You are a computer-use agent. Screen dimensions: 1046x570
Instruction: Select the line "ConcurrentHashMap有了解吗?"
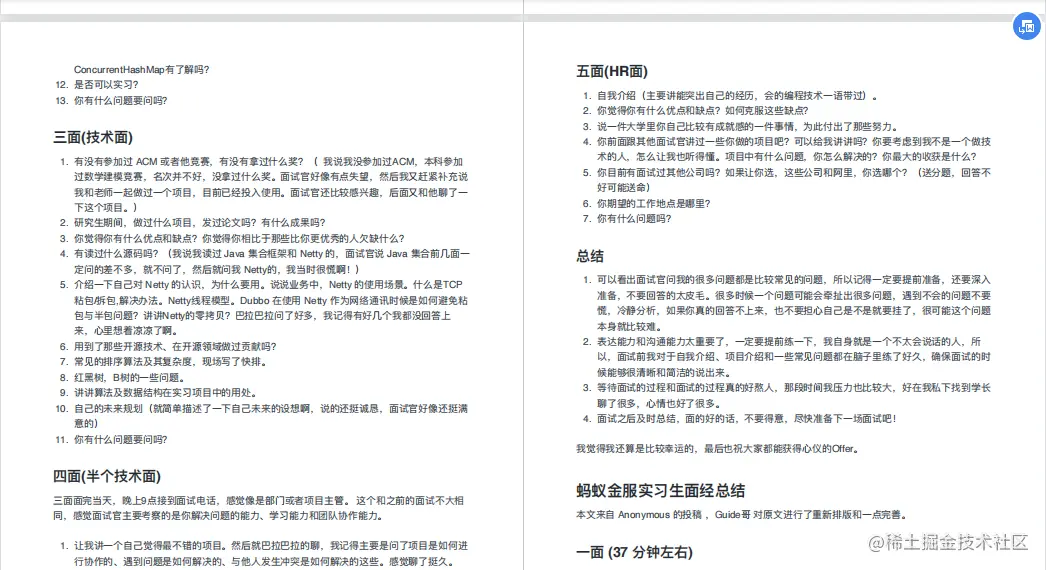tap(141, 69)
